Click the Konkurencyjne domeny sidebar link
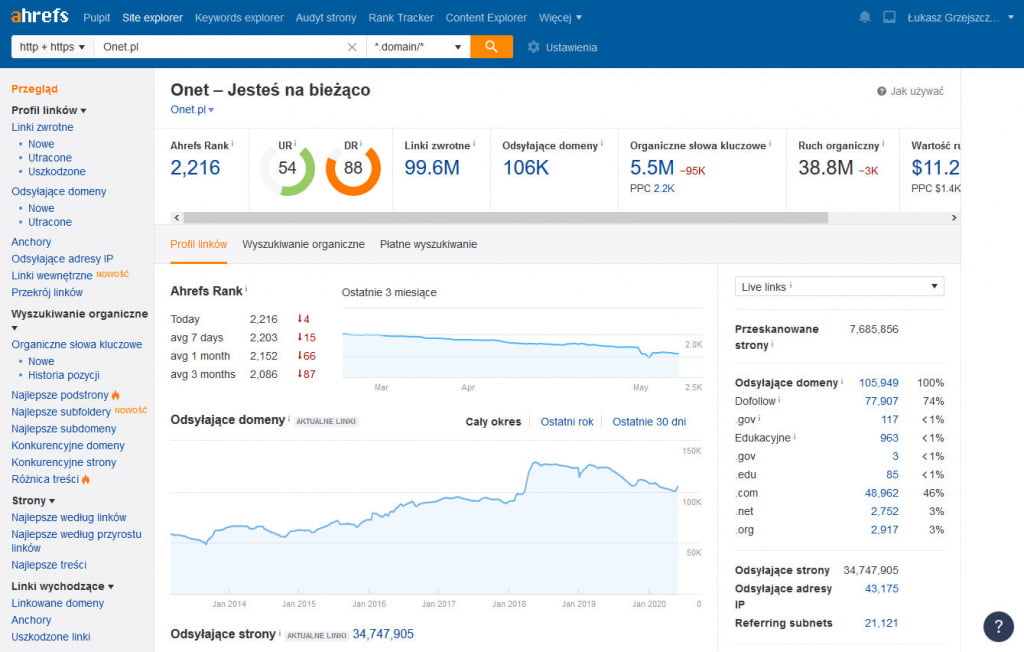1024x652 pixels. point(68,445)
